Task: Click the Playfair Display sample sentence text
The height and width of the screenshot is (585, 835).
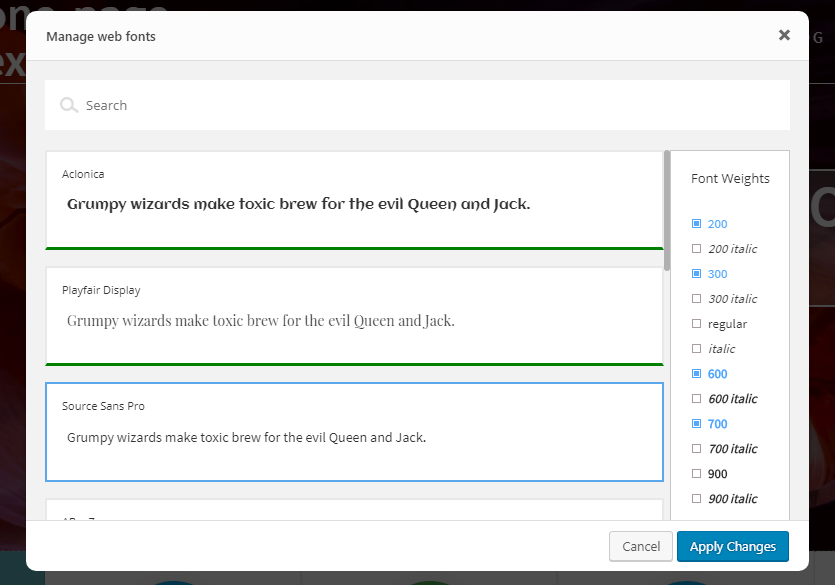Action: coord(260,321)
